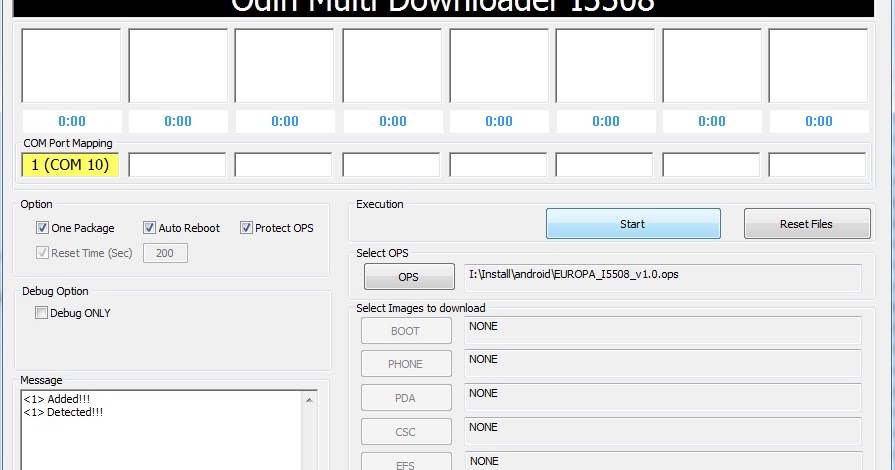
Task: Open the OPS file selector button
Action: click(409, 277)
